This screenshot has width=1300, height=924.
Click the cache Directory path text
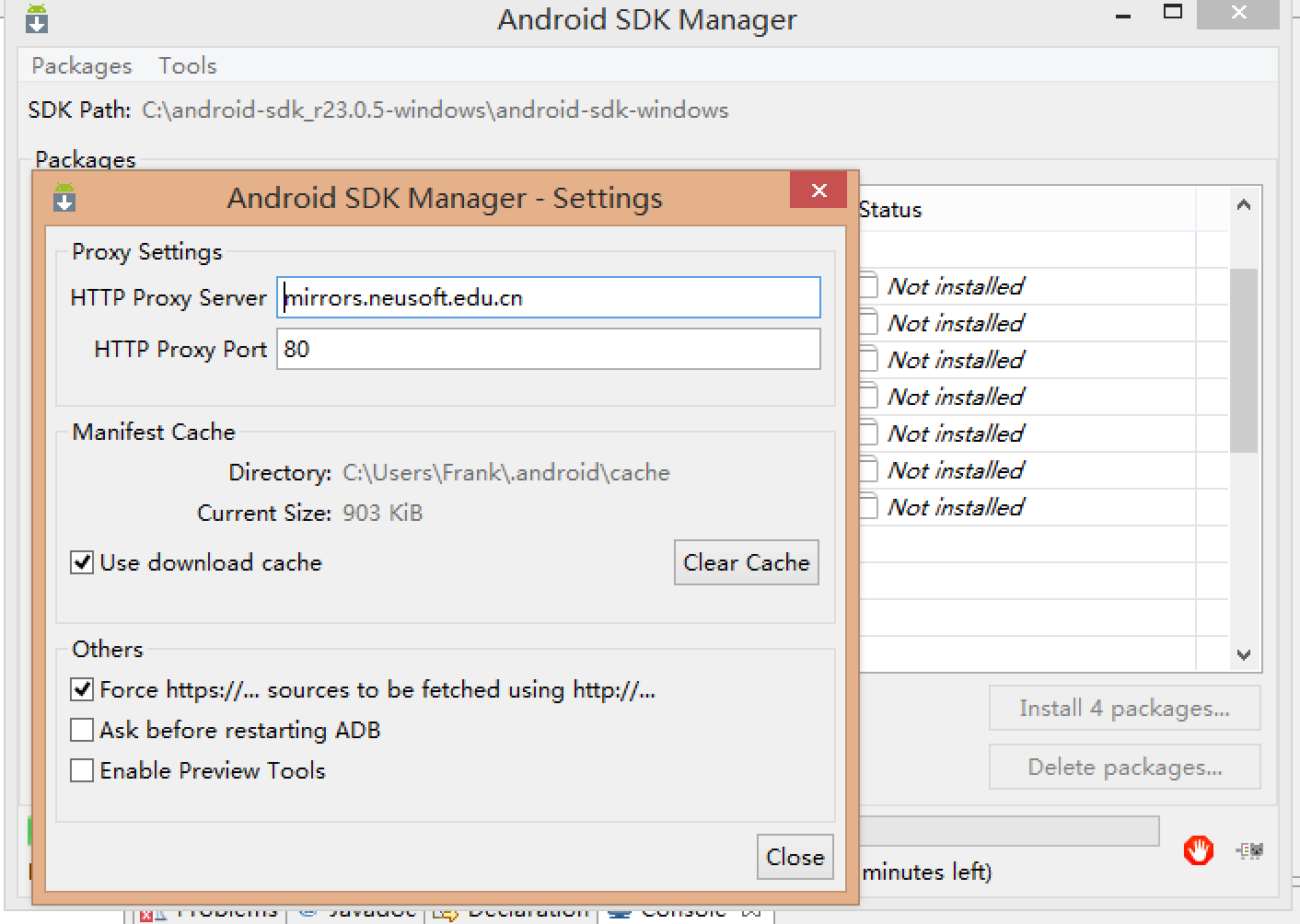[506, 473]
